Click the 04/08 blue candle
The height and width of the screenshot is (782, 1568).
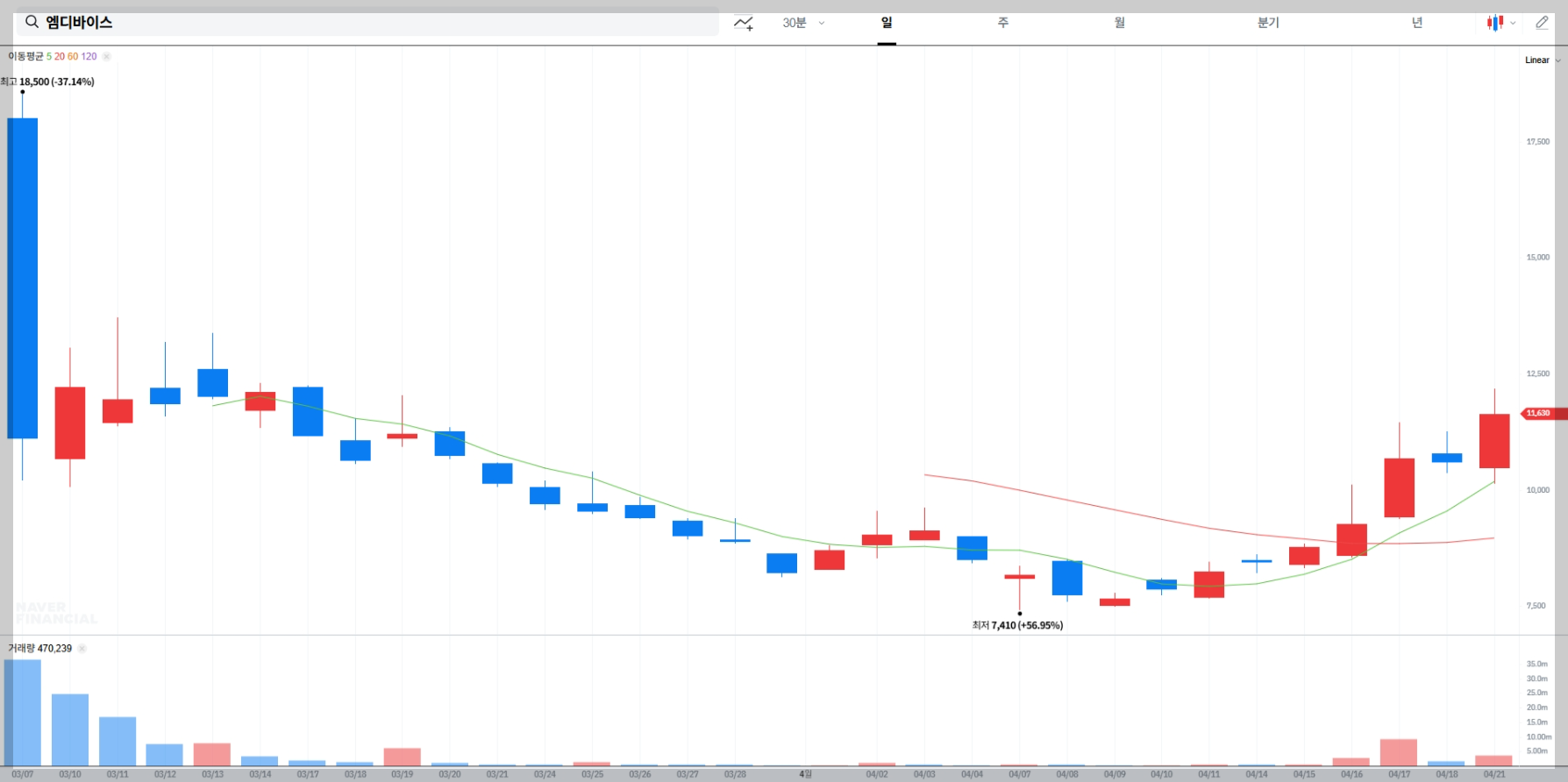(x=1067, y=578)
